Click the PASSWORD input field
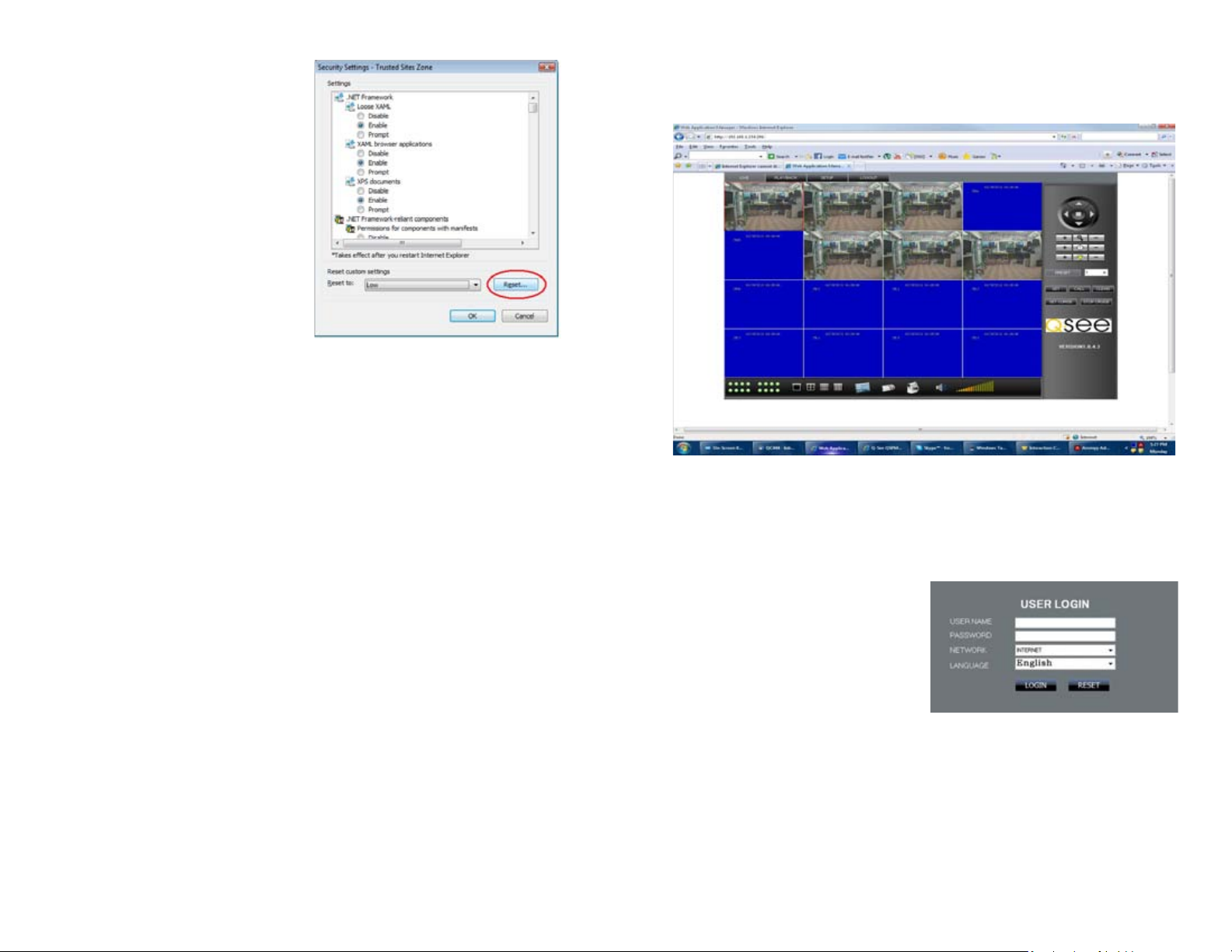Viewport: 1232px width, 952px height. [x=1065, y=636]
